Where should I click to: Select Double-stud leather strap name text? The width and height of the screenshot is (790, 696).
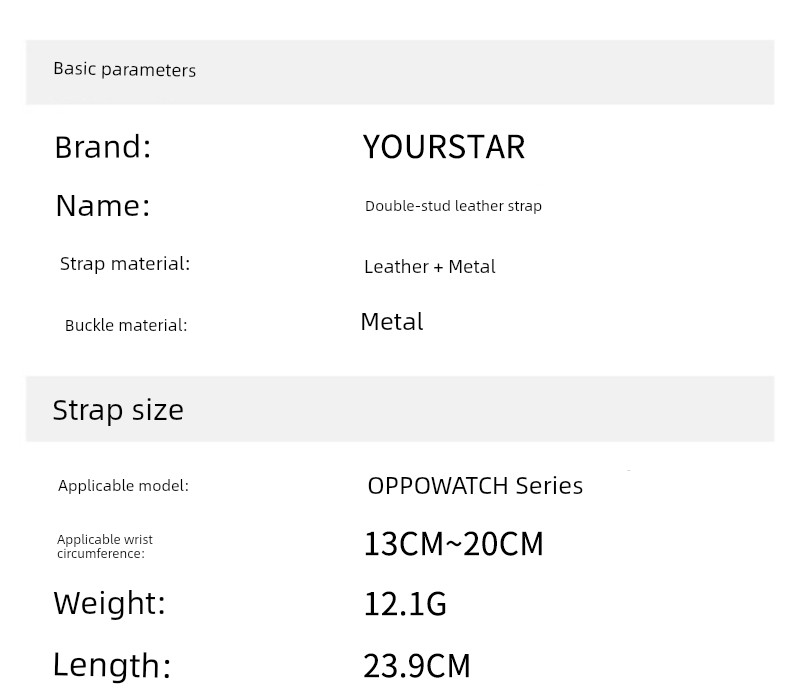click(x=453, y=206)
